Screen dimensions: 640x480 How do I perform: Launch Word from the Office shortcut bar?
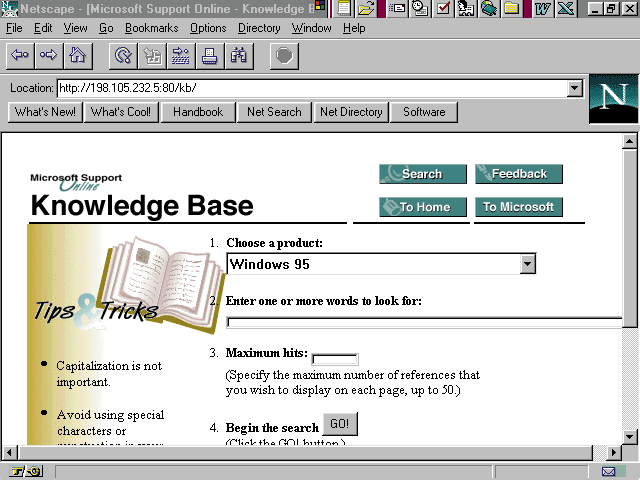[543, 9]
